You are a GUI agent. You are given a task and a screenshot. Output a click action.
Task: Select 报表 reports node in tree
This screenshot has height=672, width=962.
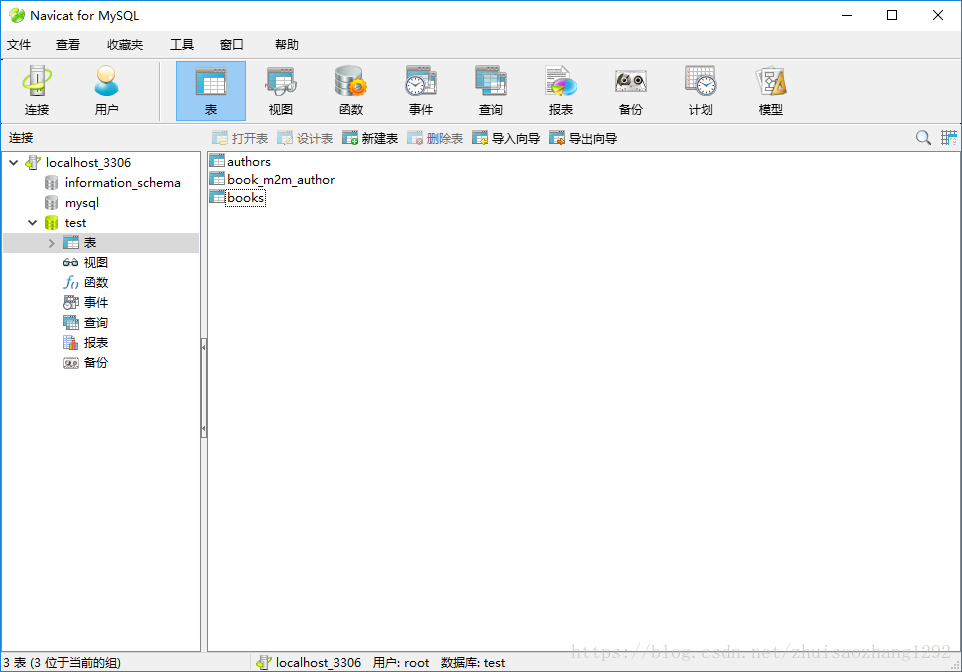tap(96, 342)
